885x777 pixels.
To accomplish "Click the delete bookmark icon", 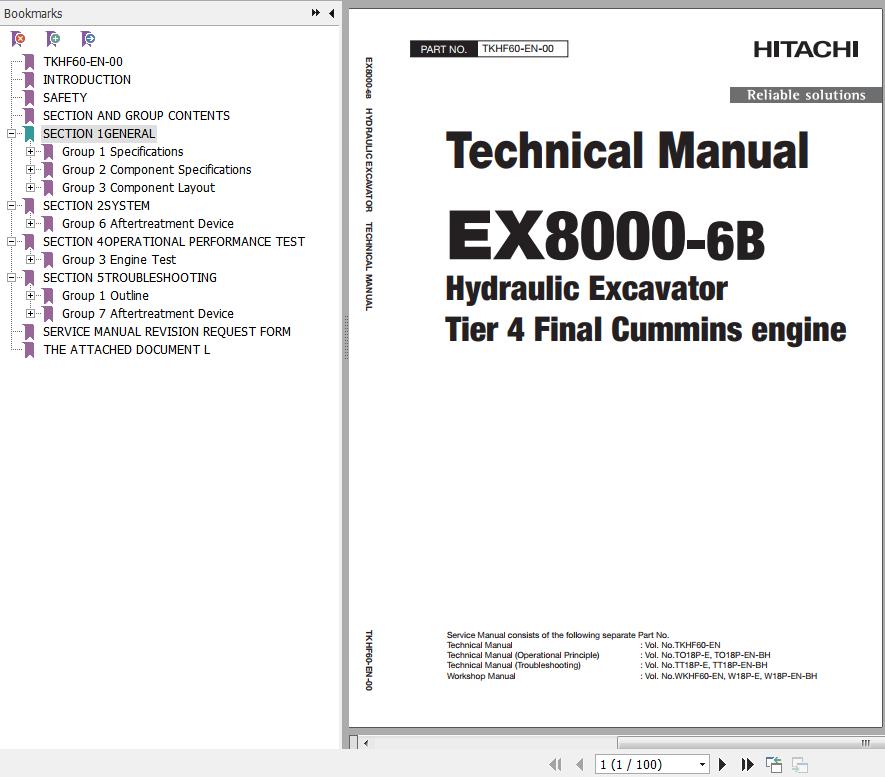I will click(x=18, y=38).
